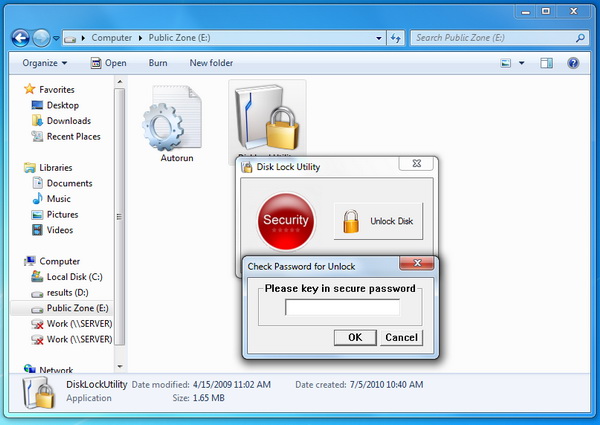Go back with the Explorer back arrow
The height and width of the screenshot is (425, 600).
point(21,38)
